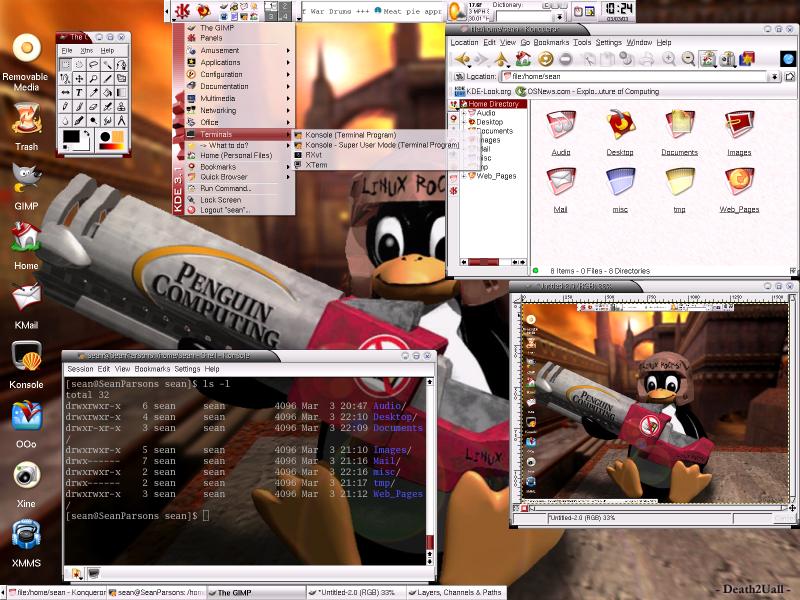This screenshot has width=800, height=600.
Task: Switch to virtual desktop 3 in pager
Action: [x=271, y=16]
